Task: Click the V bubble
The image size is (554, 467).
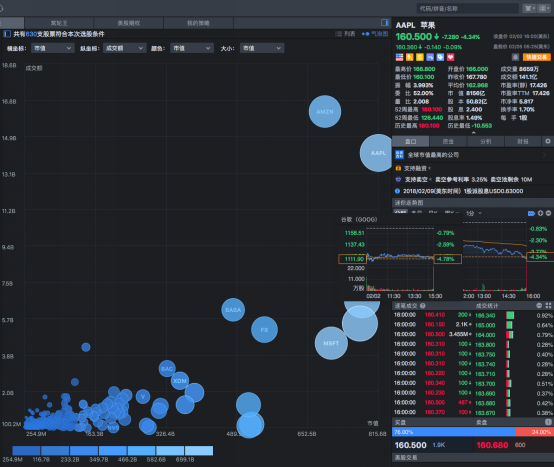Action: click(x=143, y=396)
